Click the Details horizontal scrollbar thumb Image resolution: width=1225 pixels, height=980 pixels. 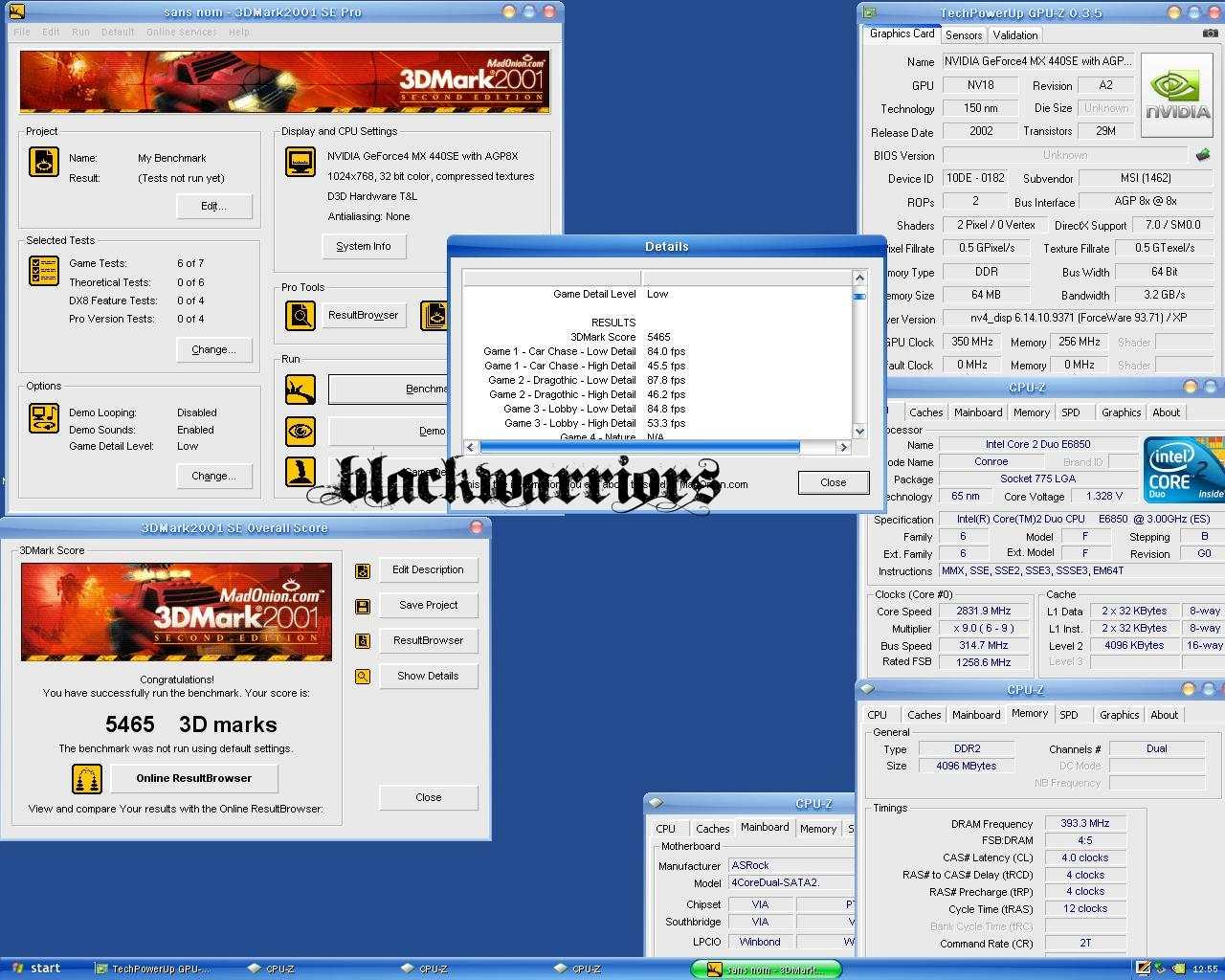(639, 447)
